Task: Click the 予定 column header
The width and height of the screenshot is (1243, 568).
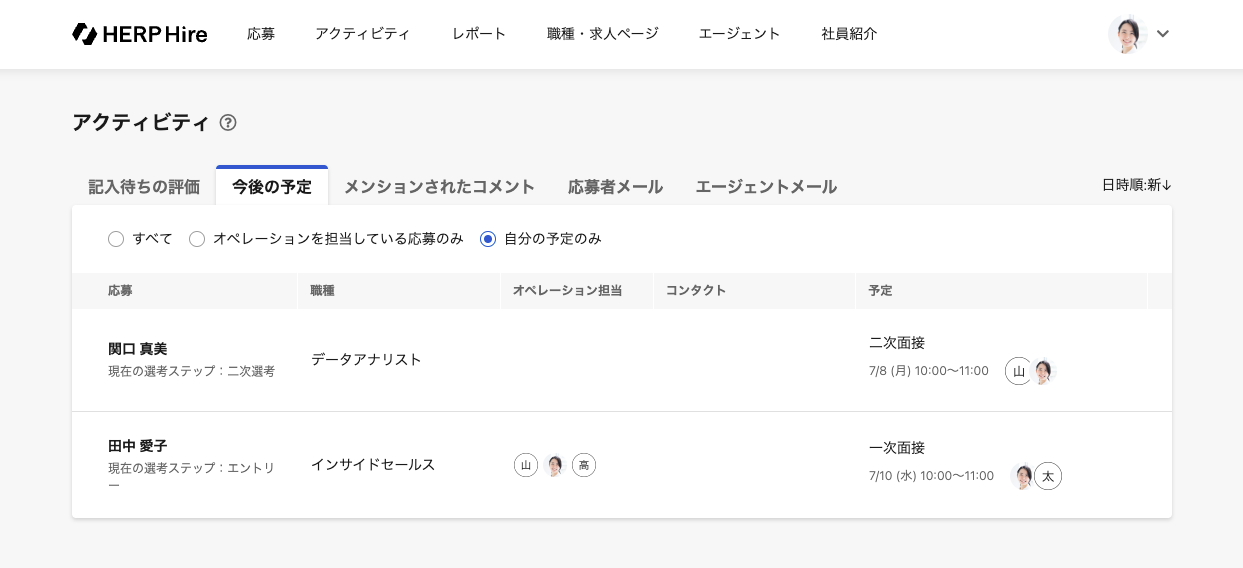Action: point(880,291)
